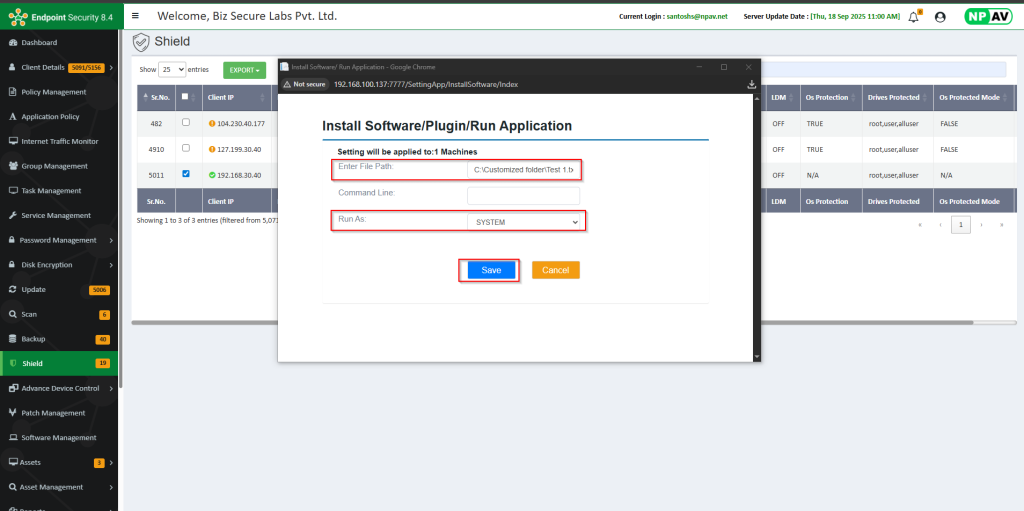Click the Not secure site info badge
This screenshot has height=511, width=1024.
pyautogui.click(x=304, y=85)
